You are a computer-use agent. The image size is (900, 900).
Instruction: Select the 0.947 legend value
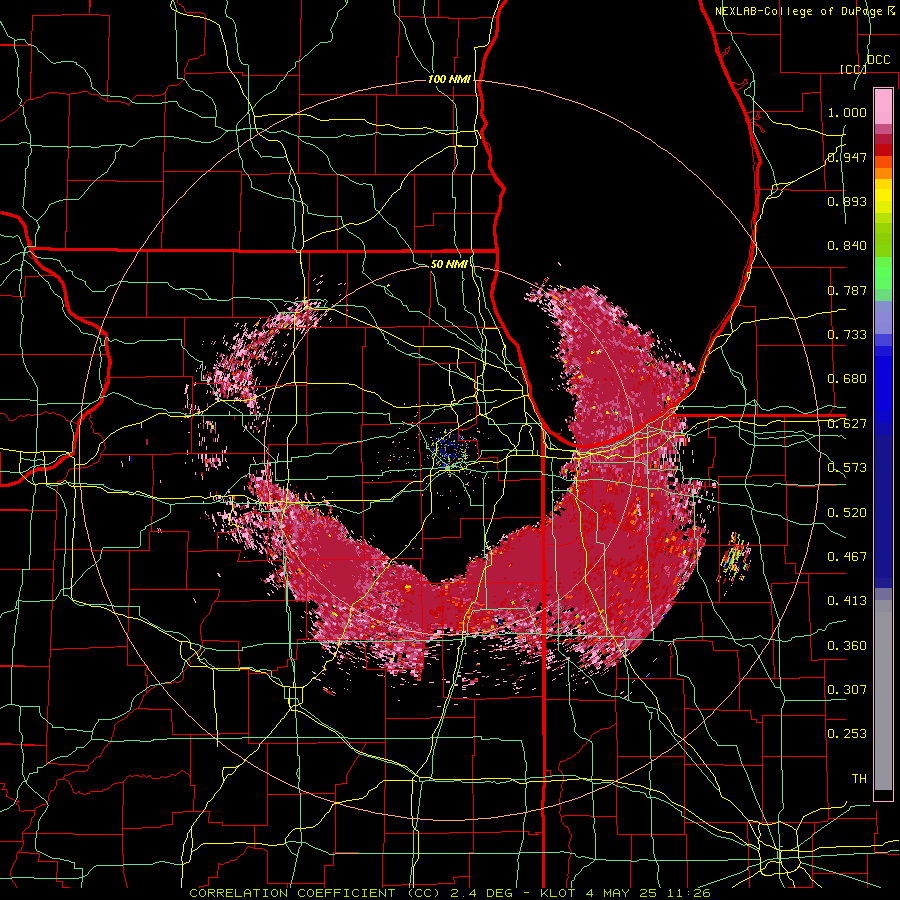[847, 157]
